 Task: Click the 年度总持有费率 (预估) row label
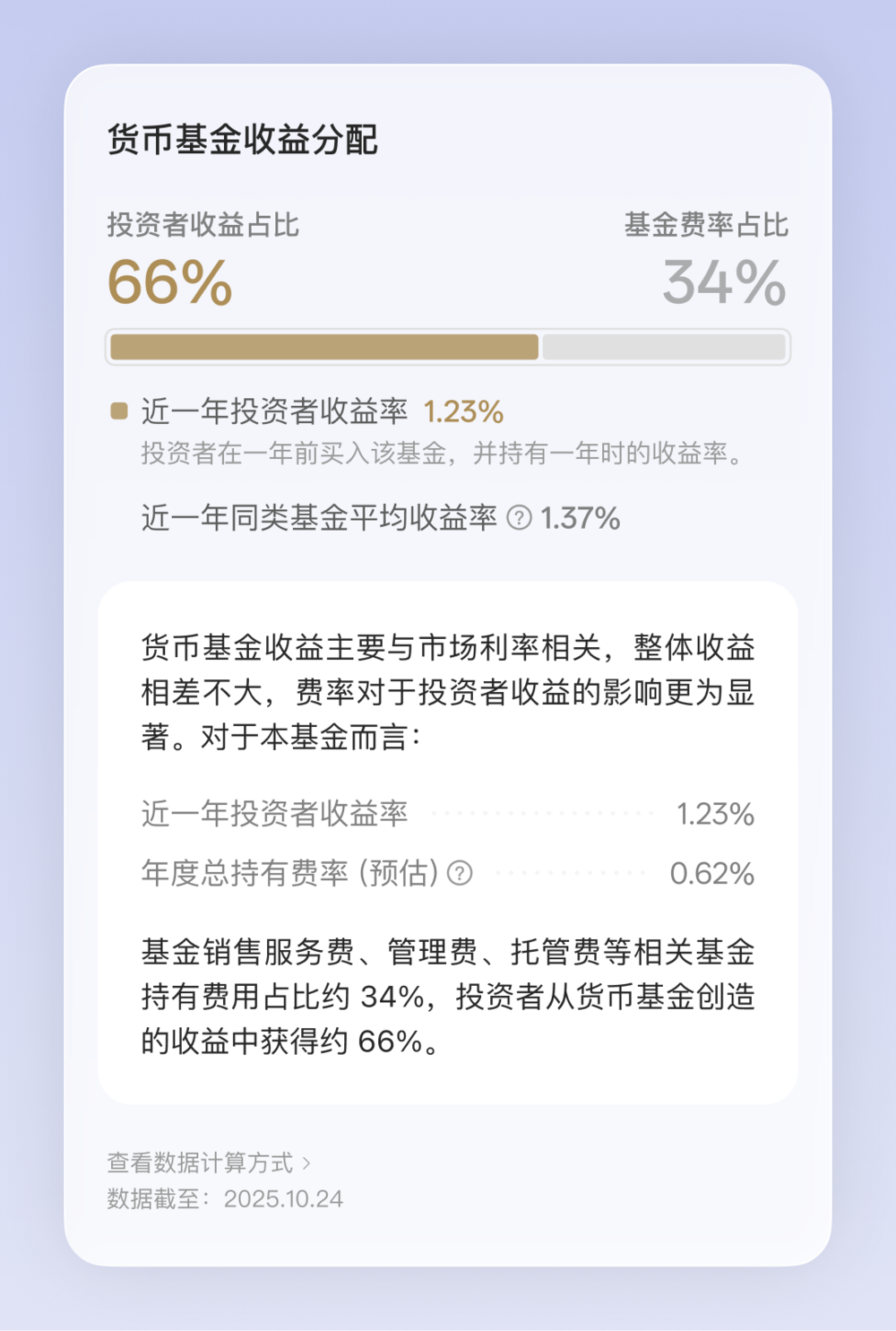[x=289, y=873]
